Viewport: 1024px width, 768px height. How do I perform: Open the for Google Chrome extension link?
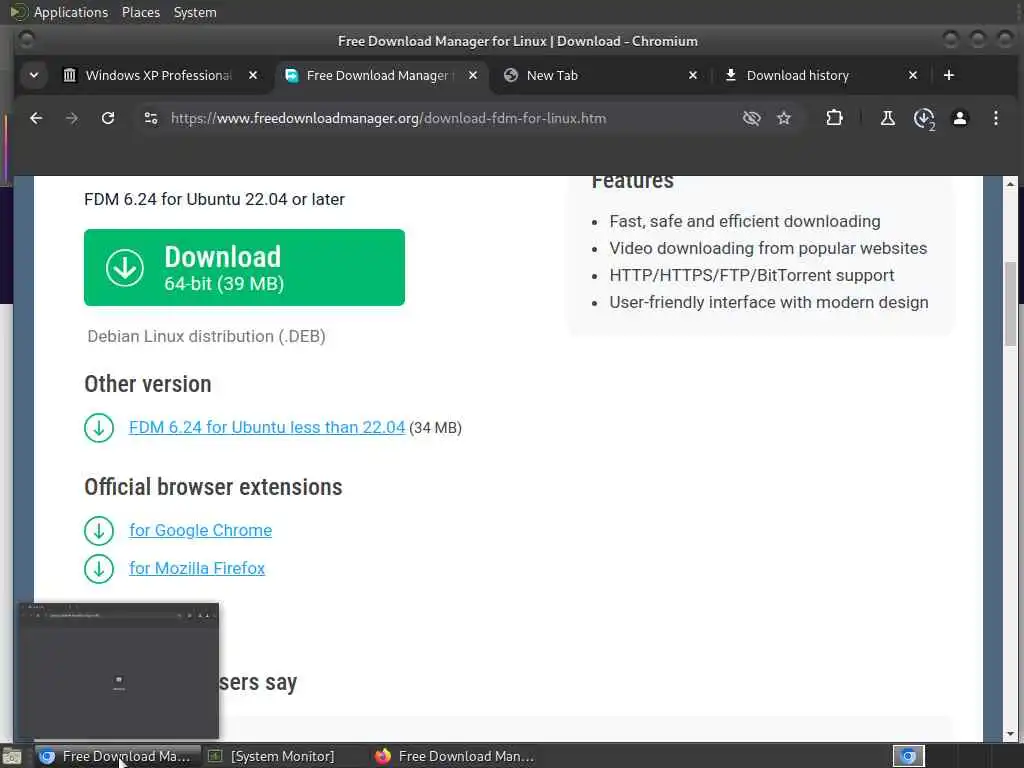[200, 530]
